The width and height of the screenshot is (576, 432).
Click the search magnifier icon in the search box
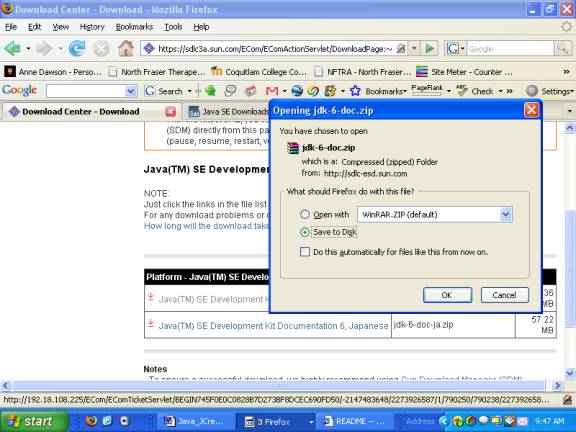pyautogui.click(x=562, y=48)
